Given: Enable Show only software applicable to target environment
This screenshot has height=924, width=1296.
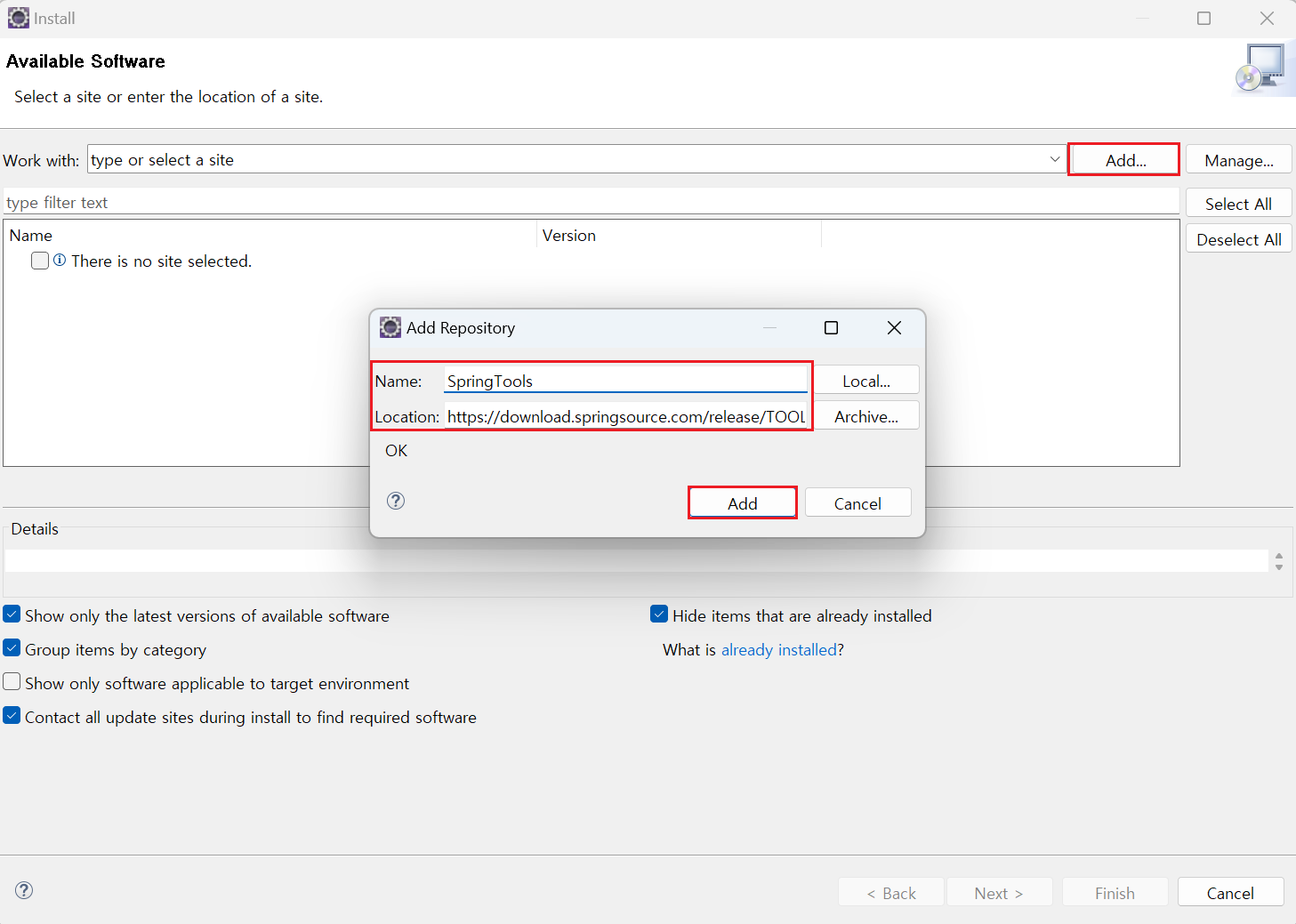Looking at the screenshot, I should (12, 682).
